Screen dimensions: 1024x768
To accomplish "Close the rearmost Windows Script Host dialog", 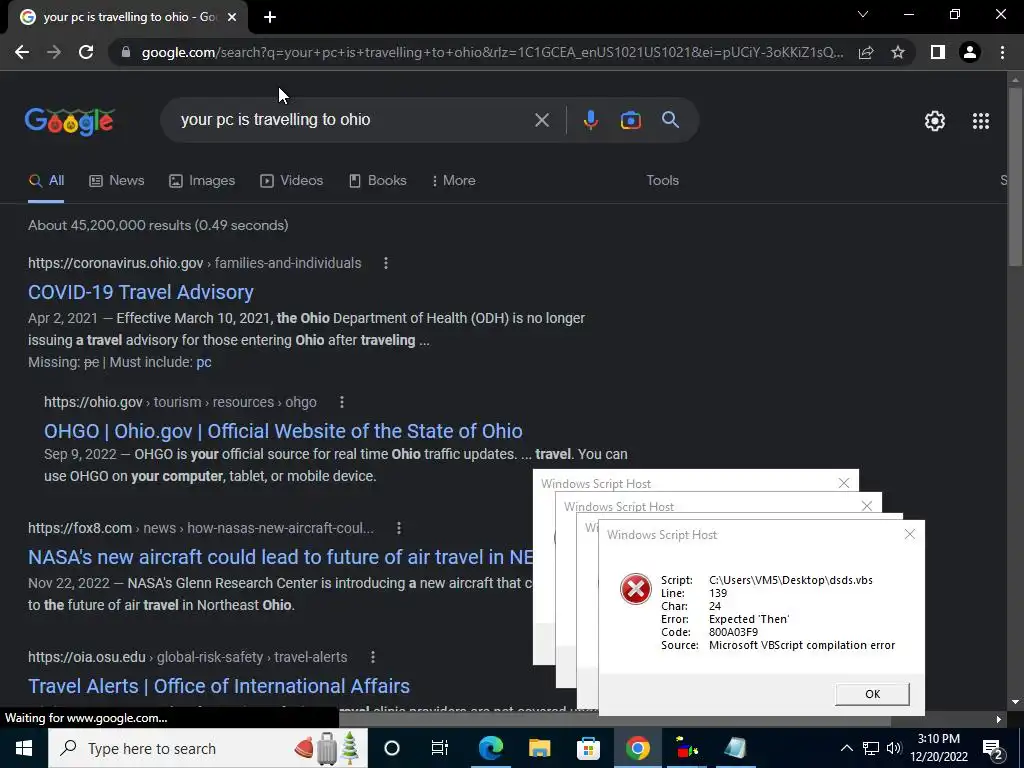I will pos(844,483).
